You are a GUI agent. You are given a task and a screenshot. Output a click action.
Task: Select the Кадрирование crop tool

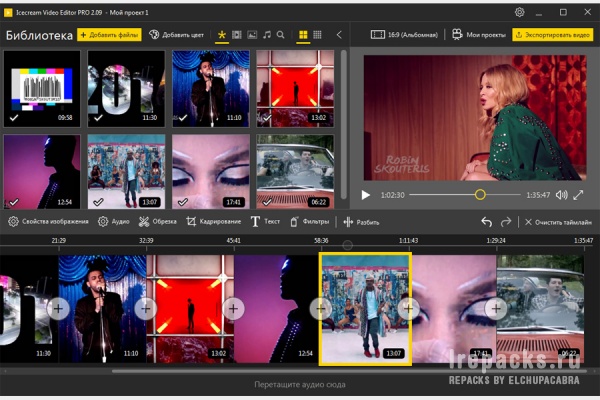pos(214,222)
